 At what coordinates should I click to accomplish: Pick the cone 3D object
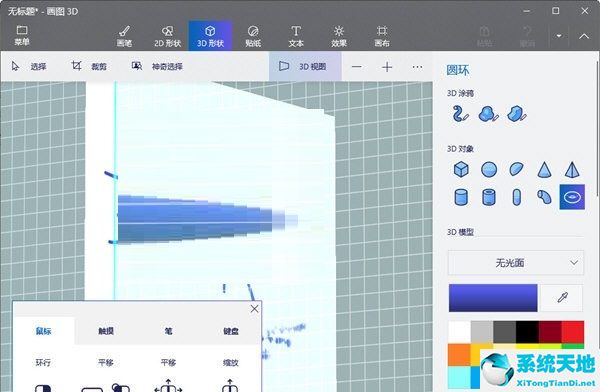pyautogui.click(x=544, y=170)
